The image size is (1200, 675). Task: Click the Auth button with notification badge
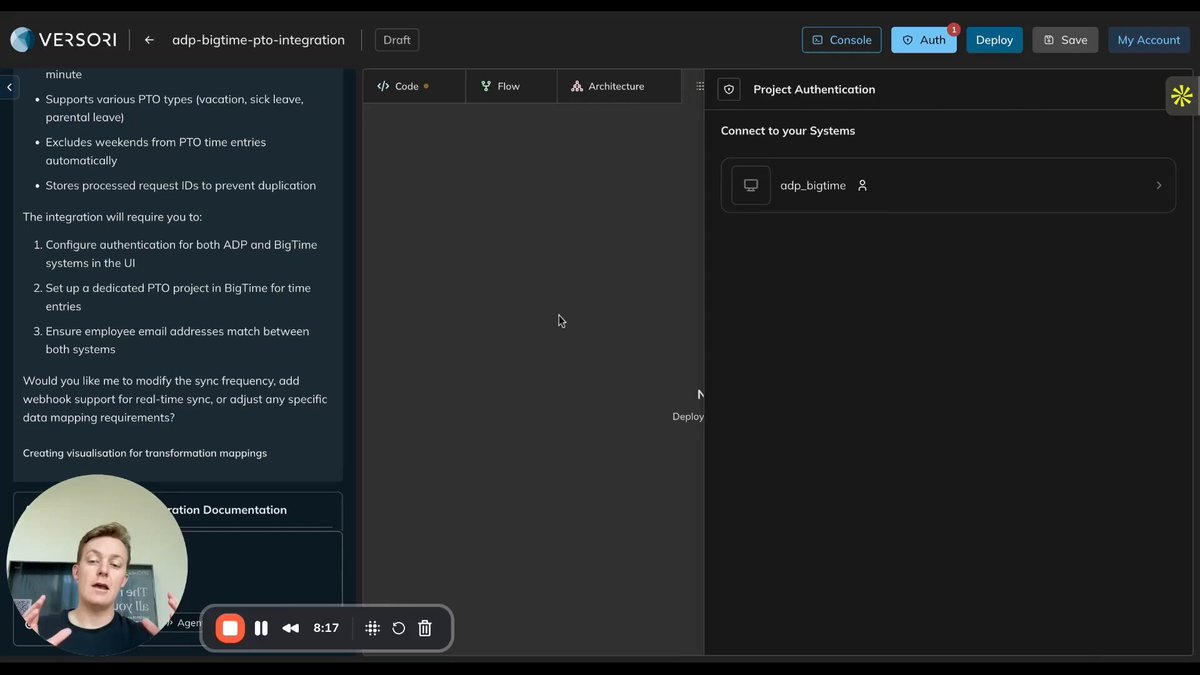[923, 40]
